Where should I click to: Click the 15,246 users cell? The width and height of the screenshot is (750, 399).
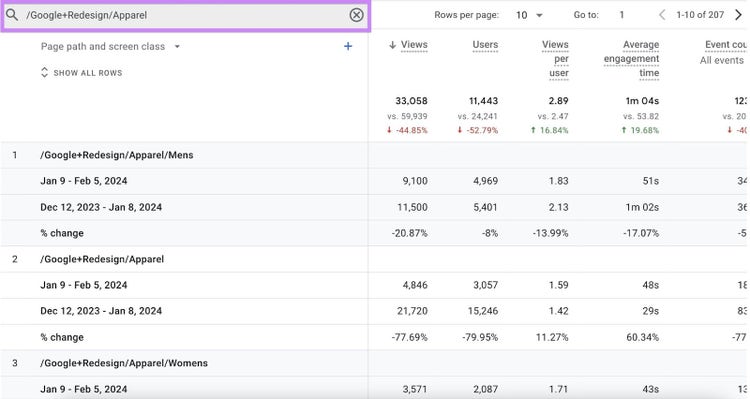point(483,311)
